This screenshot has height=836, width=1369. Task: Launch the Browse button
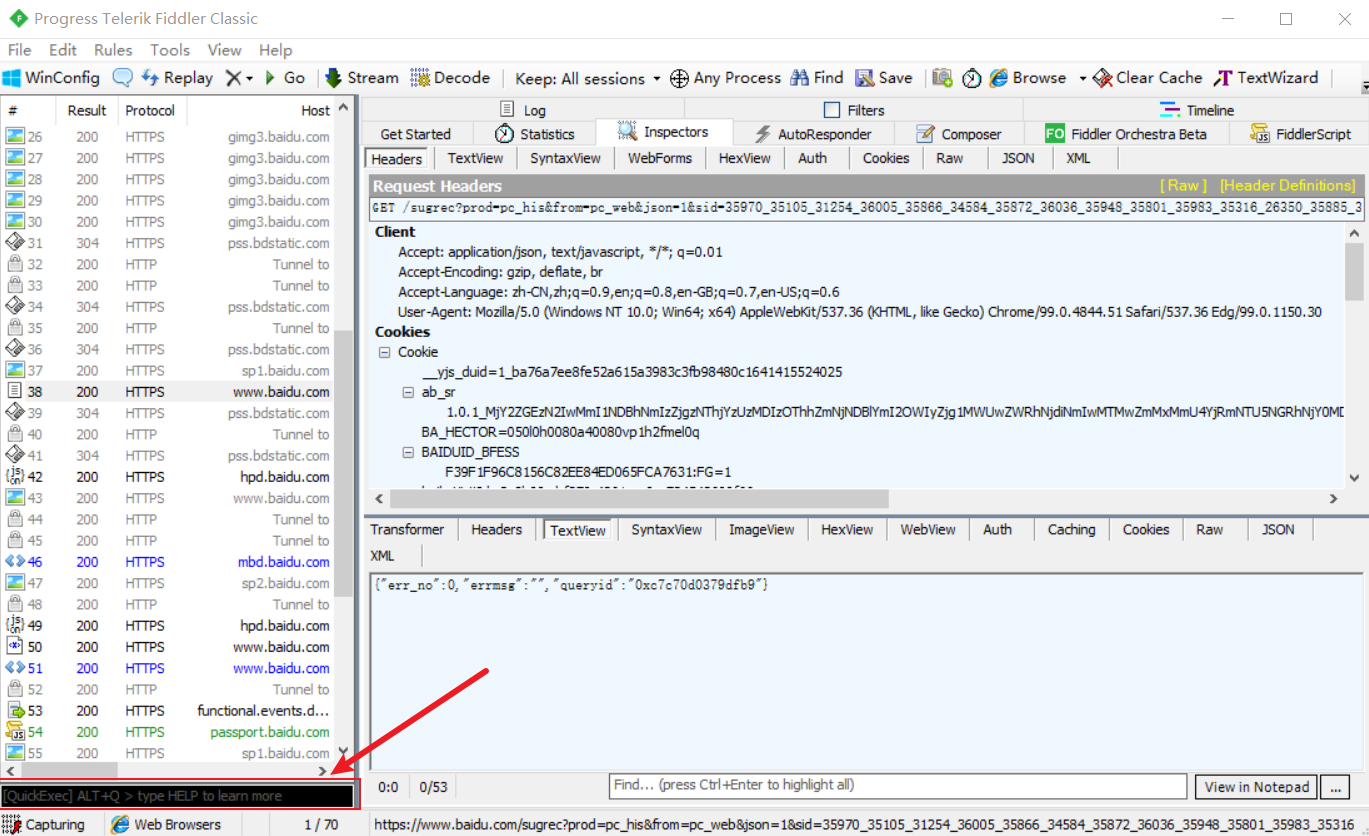(1028, 78)
